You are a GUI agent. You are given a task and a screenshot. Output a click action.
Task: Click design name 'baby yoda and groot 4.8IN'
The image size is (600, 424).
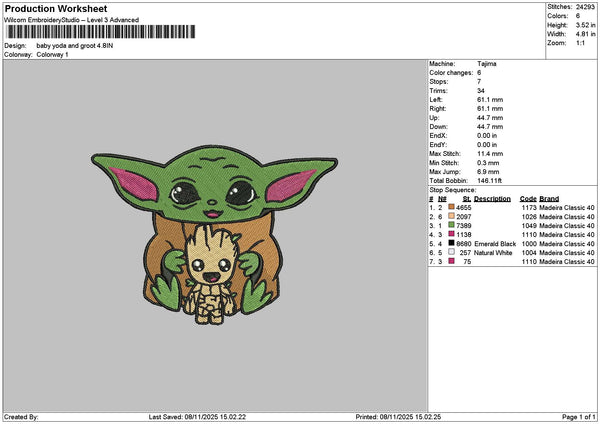point(75,46)
